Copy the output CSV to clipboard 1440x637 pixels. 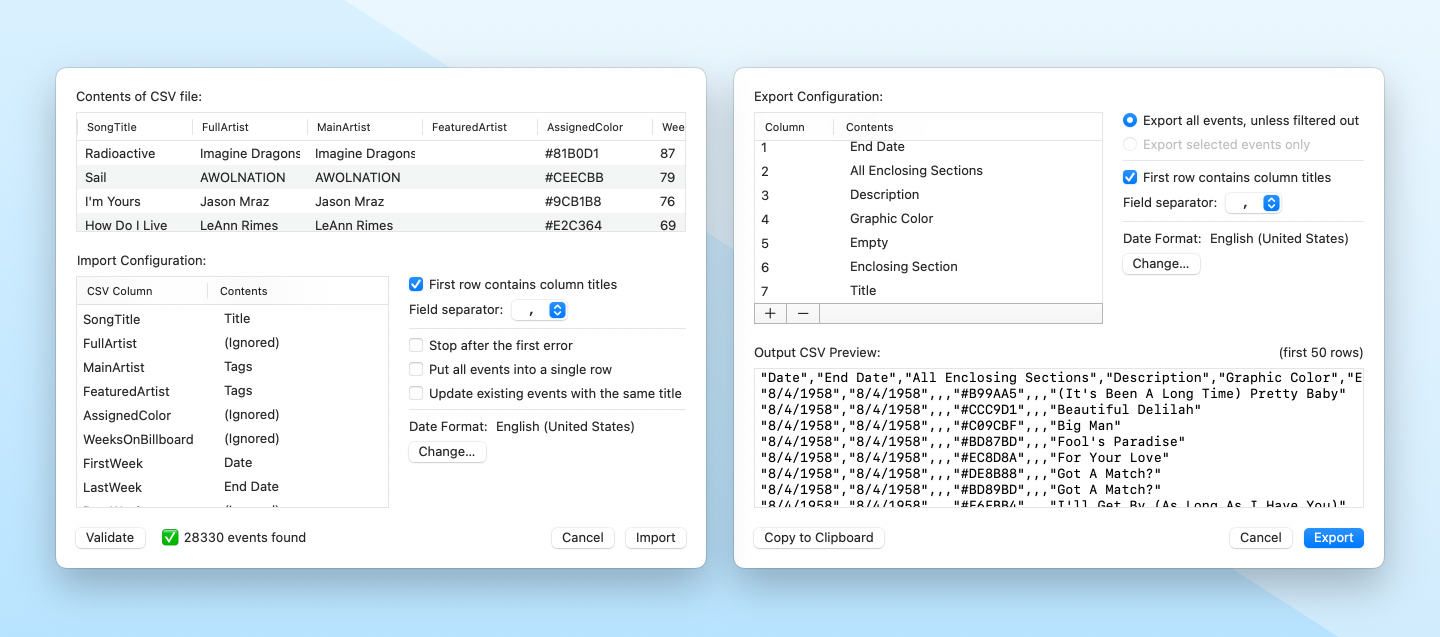click(818, 537)
